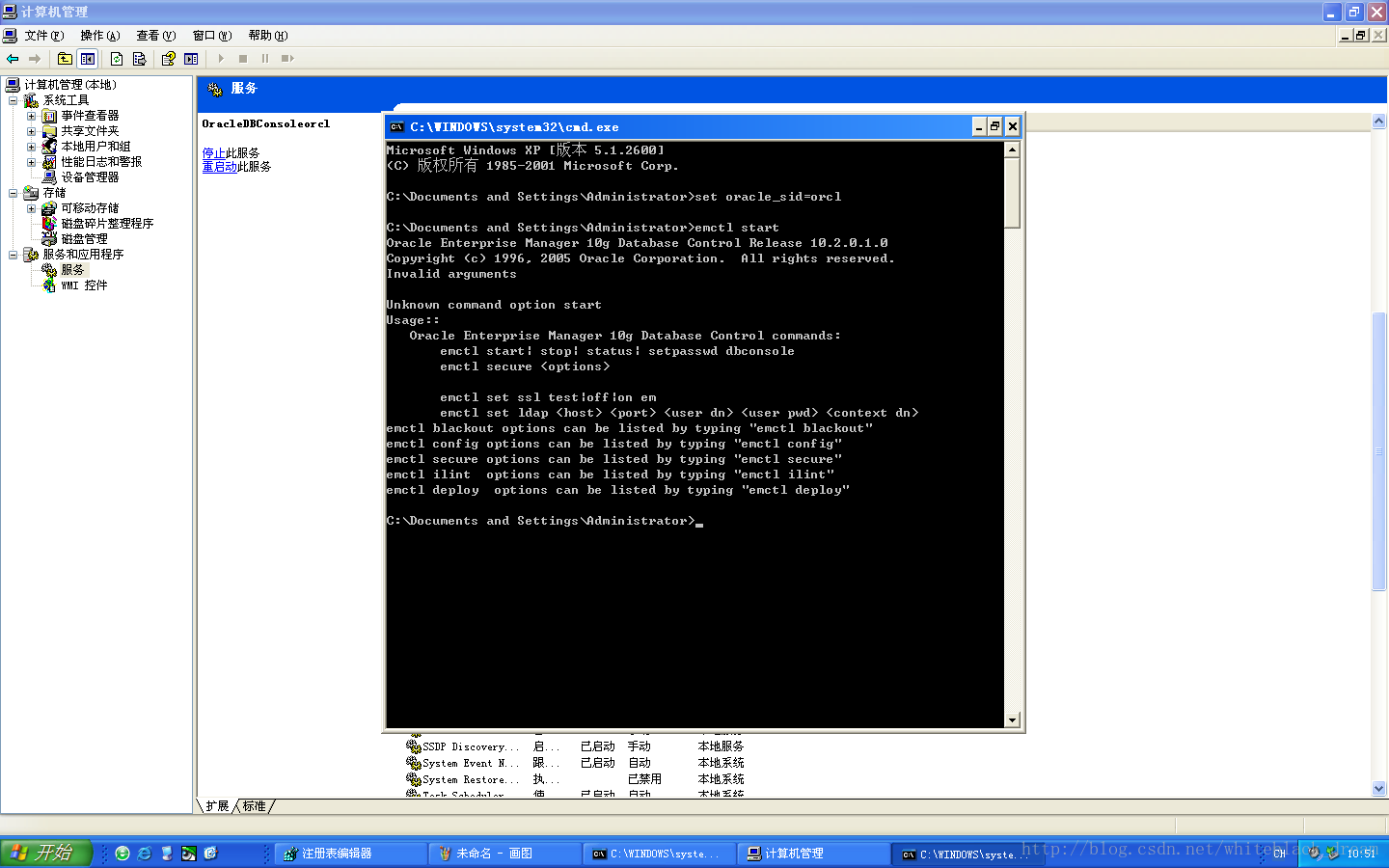Toggle the show/hide console tree icon

click(x=88, y=59)
